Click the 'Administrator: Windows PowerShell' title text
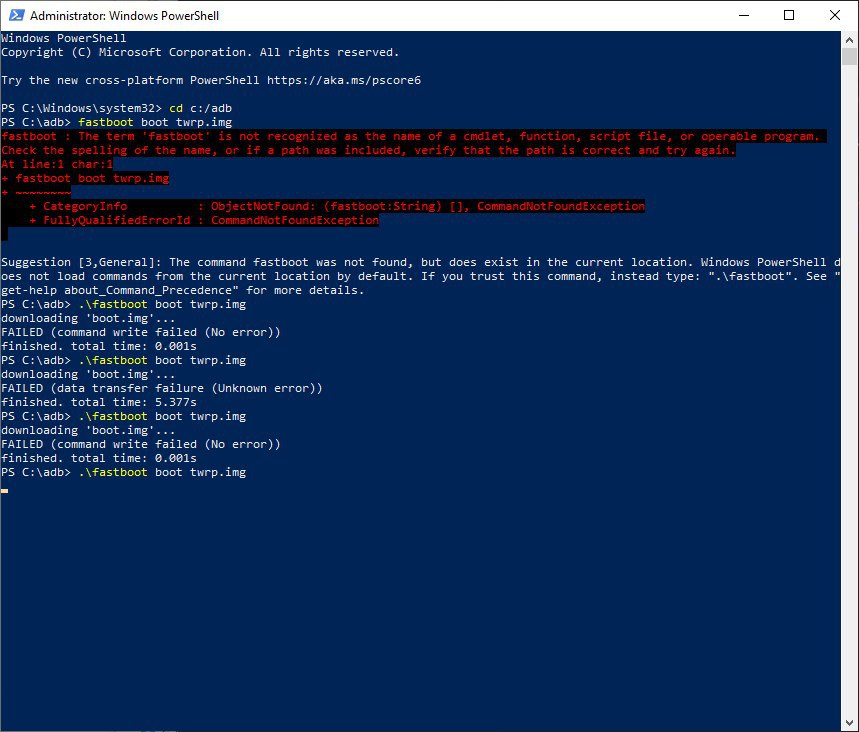 (124, 16)
